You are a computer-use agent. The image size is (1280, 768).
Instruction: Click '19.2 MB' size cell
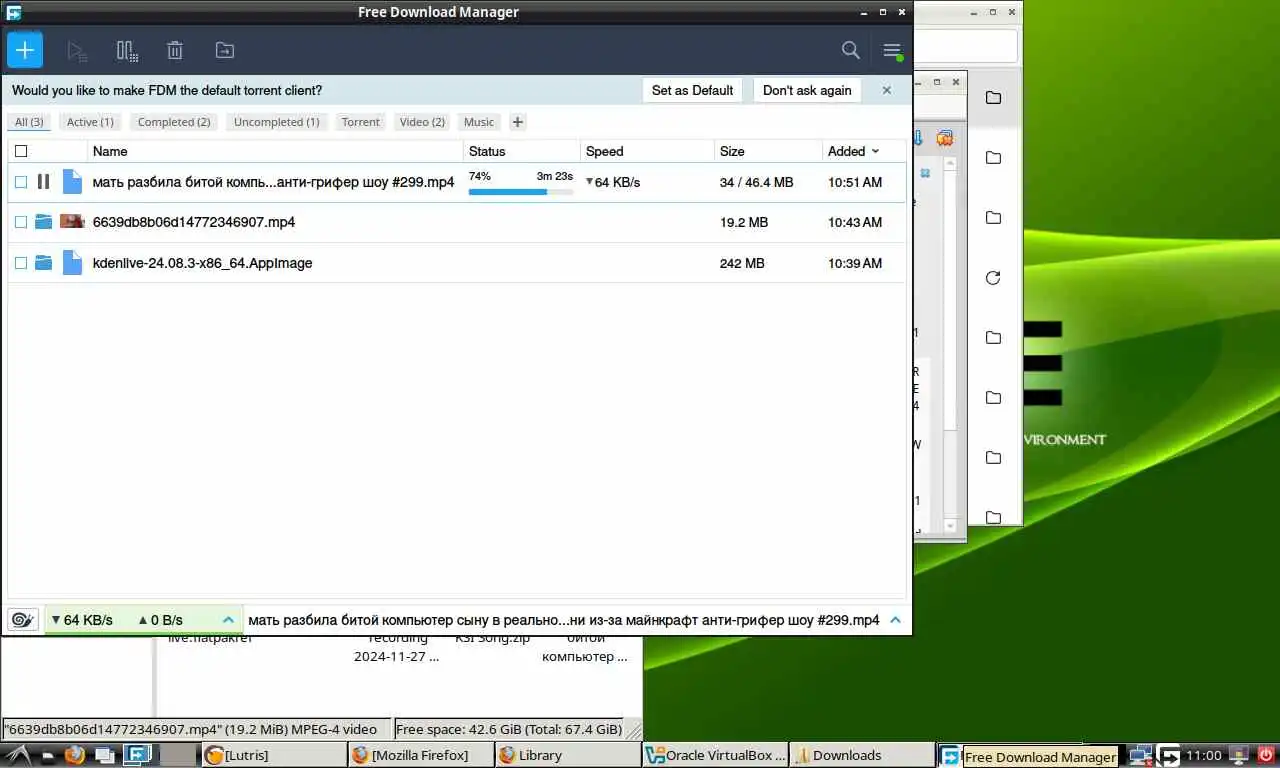point(744,222)
